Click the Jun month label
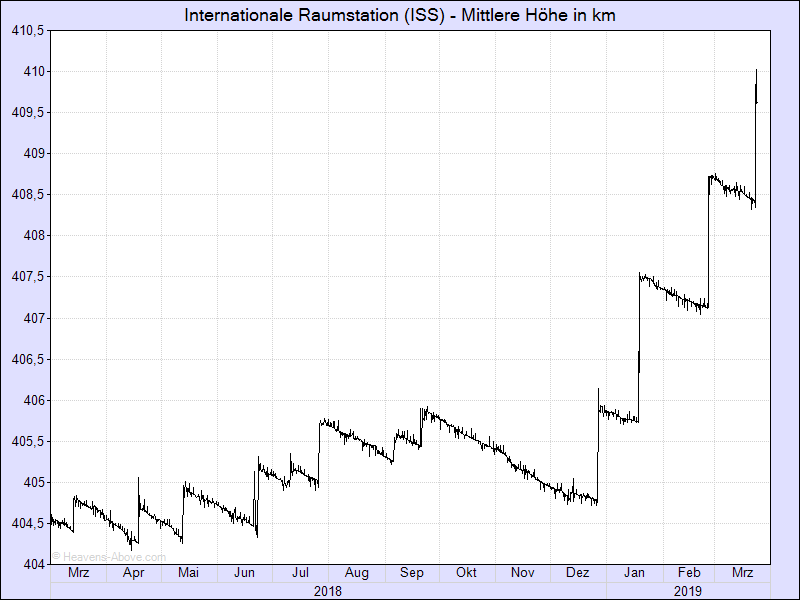800x600 pixels. tap(244, 573)
